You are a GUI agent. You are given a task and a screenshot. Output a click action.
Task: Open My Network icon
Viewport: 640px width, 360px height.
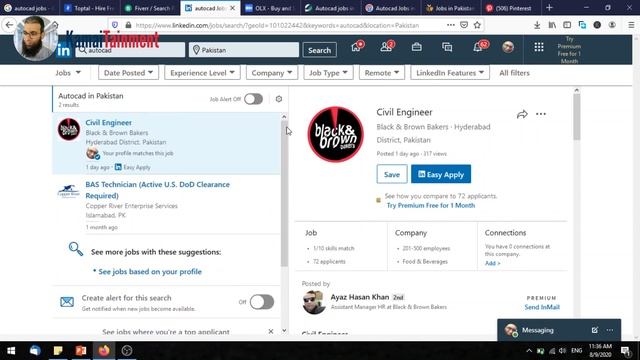tap(386, 47)
